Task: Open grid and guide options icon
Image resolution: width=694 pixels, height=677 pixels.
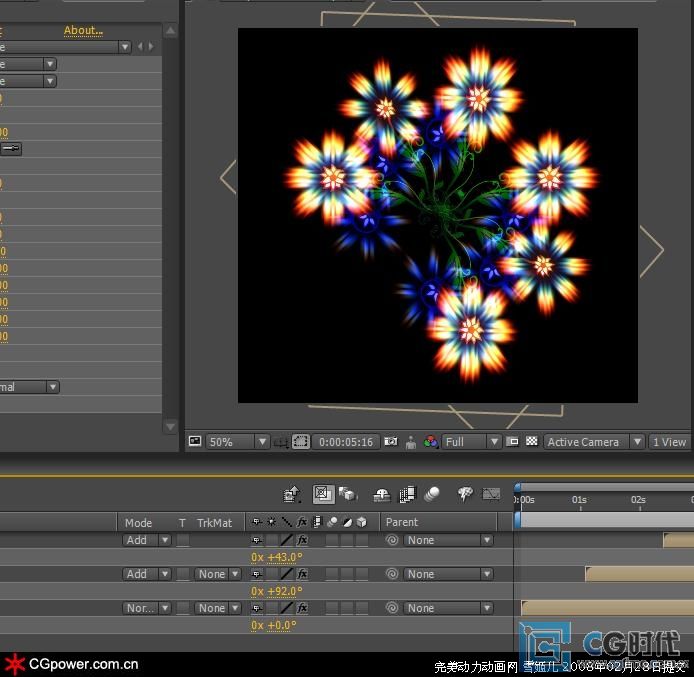Action: tap(281, 442)
